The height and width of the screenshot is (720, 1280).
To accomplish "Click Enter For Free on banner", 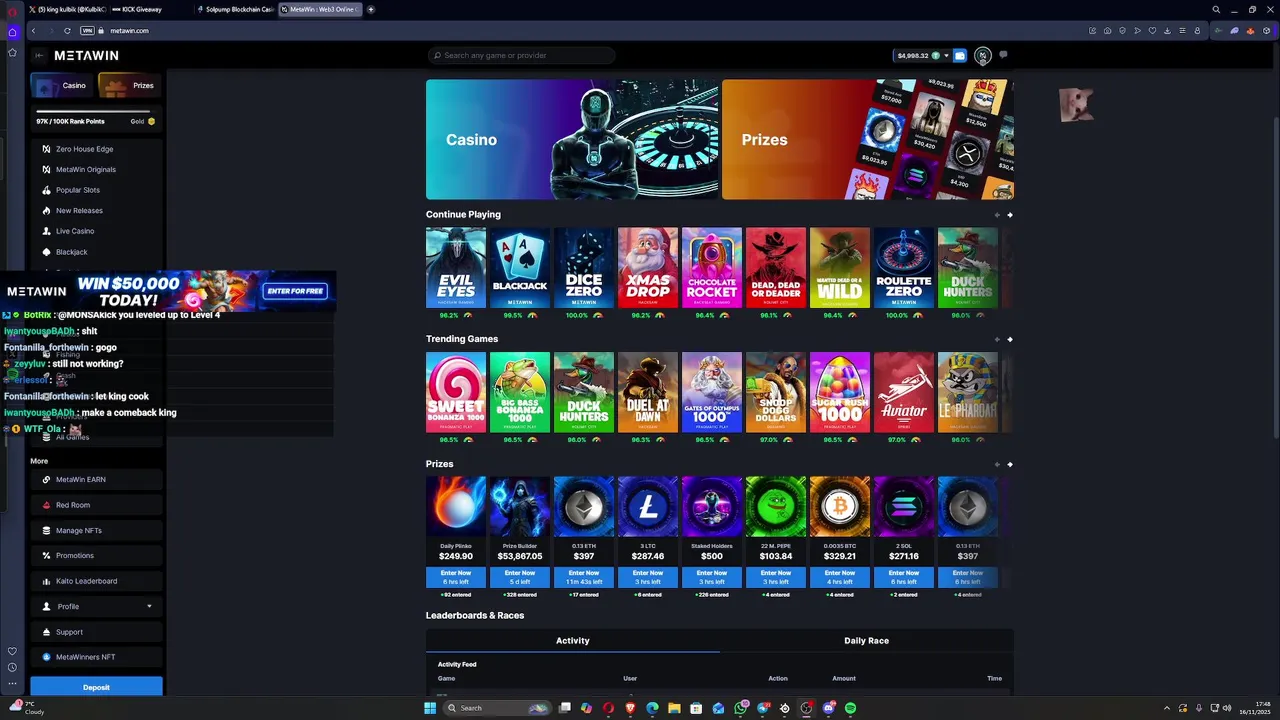I will coord(295,291).
